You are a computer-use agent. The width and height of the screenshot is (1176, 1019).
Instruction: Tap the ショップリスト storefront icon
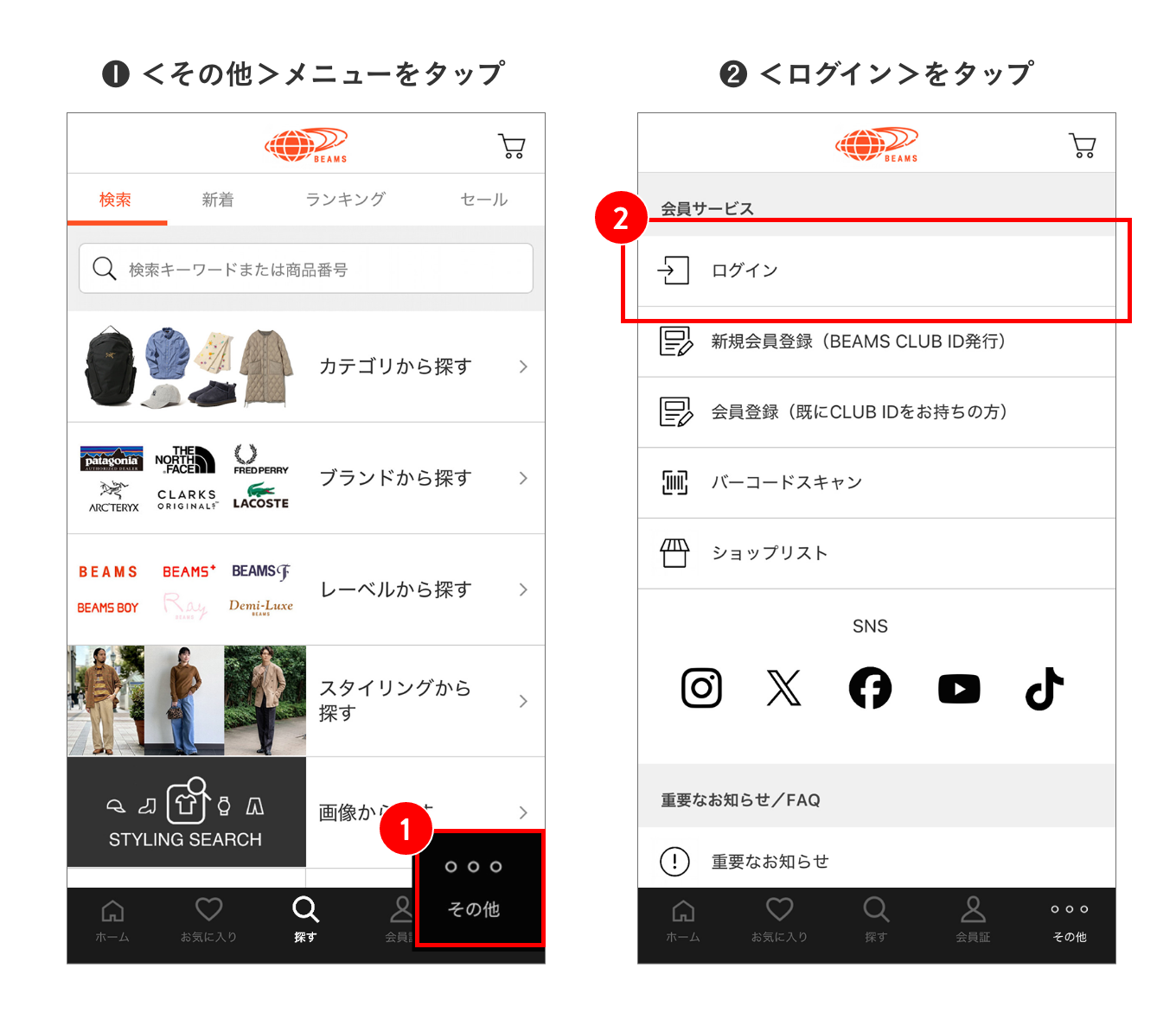pos(674,553)
